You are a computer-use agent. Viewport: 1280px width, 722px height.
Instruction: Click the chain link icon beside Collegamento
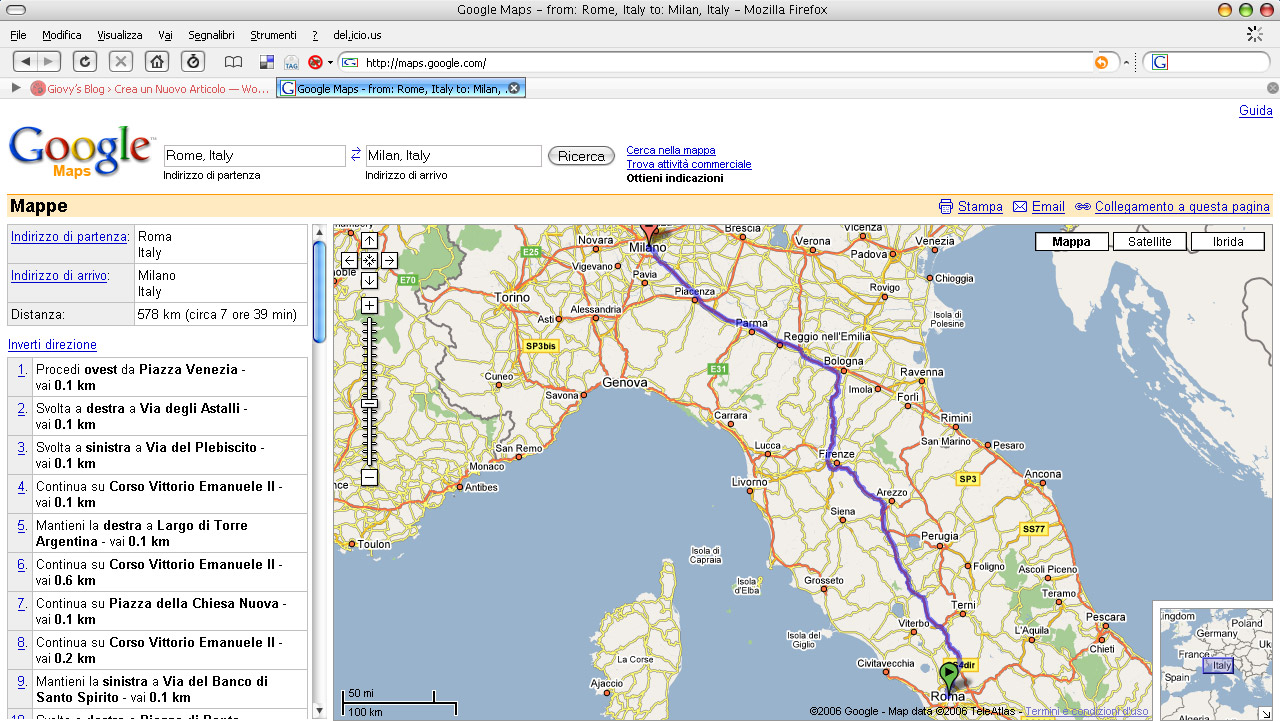pos(1083,207)
